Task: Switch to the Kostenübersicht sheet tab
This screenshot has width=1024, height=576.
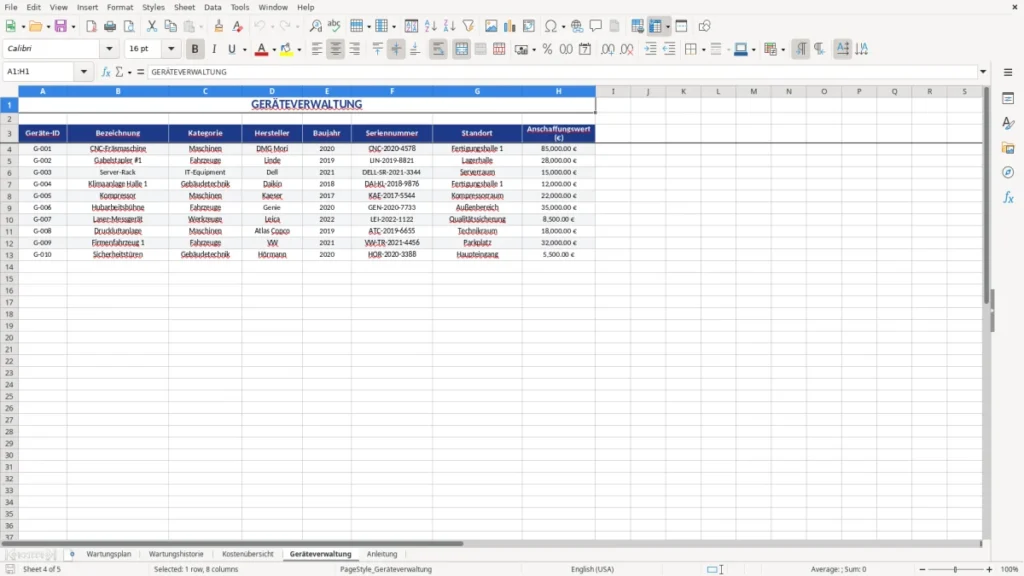Action: tap(248, 554)
